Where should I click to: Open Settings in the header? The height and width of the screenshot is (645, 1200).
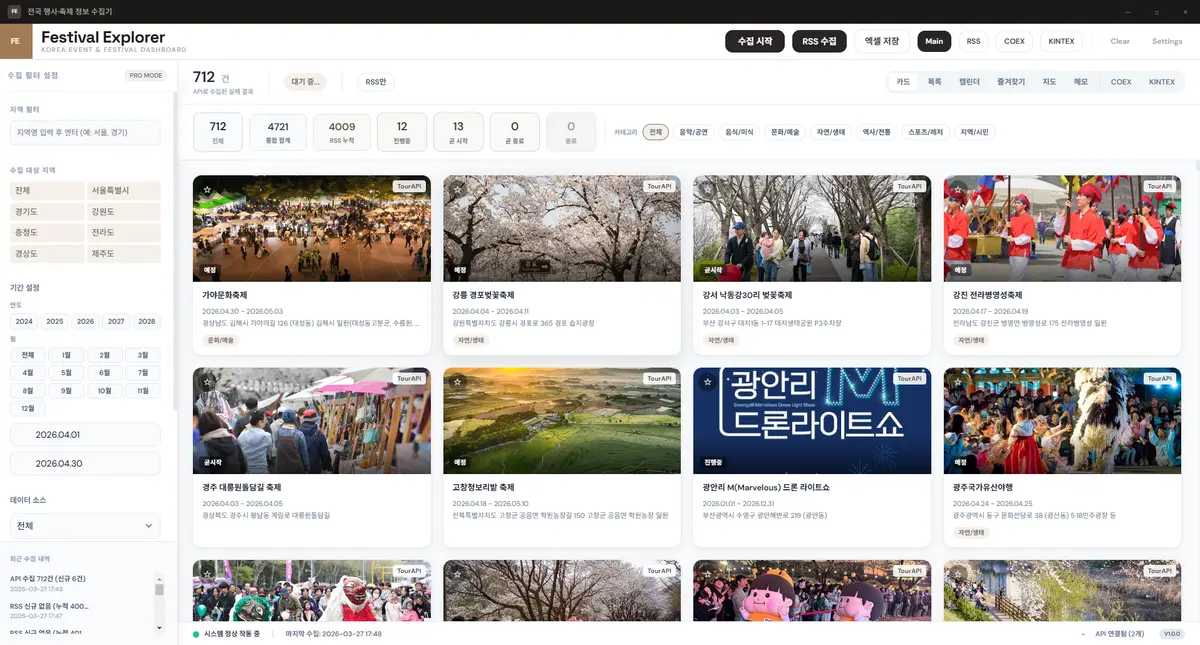[1167, 41]
